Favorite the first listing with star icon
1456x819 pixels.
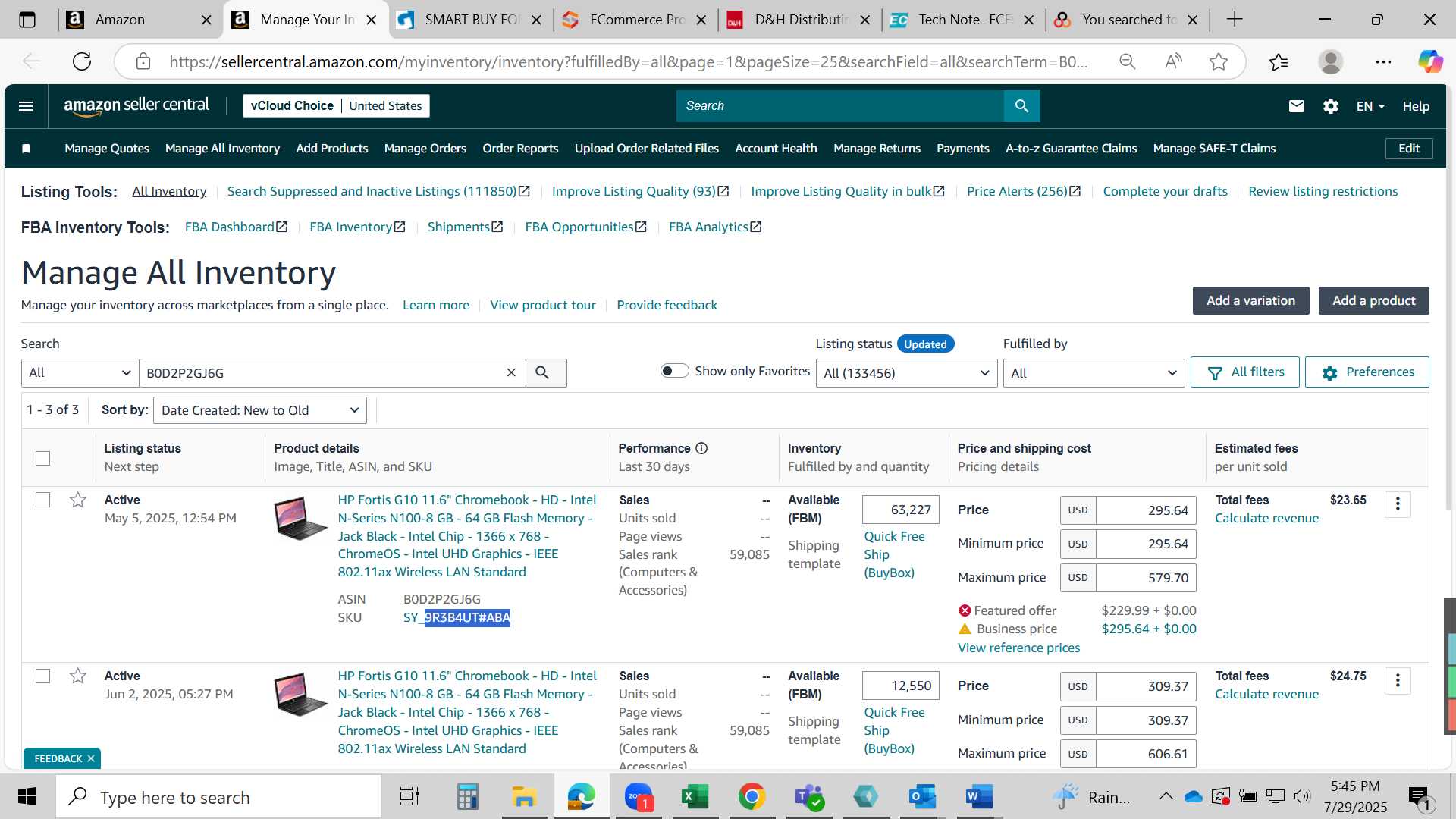pos(77,500)
